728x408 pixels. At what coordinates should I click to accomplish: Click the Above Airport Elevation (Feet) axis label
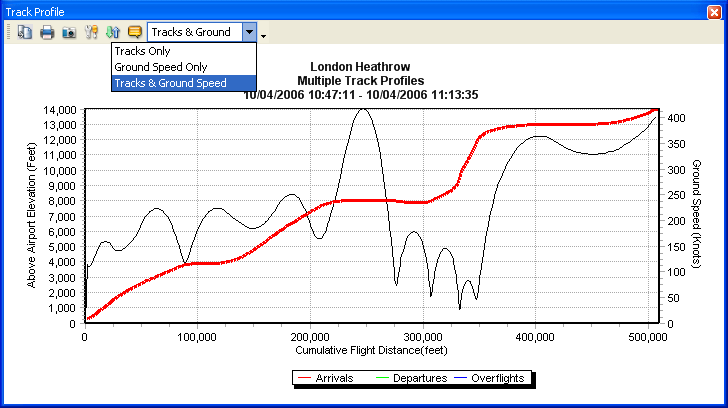[x=31, y=215]
